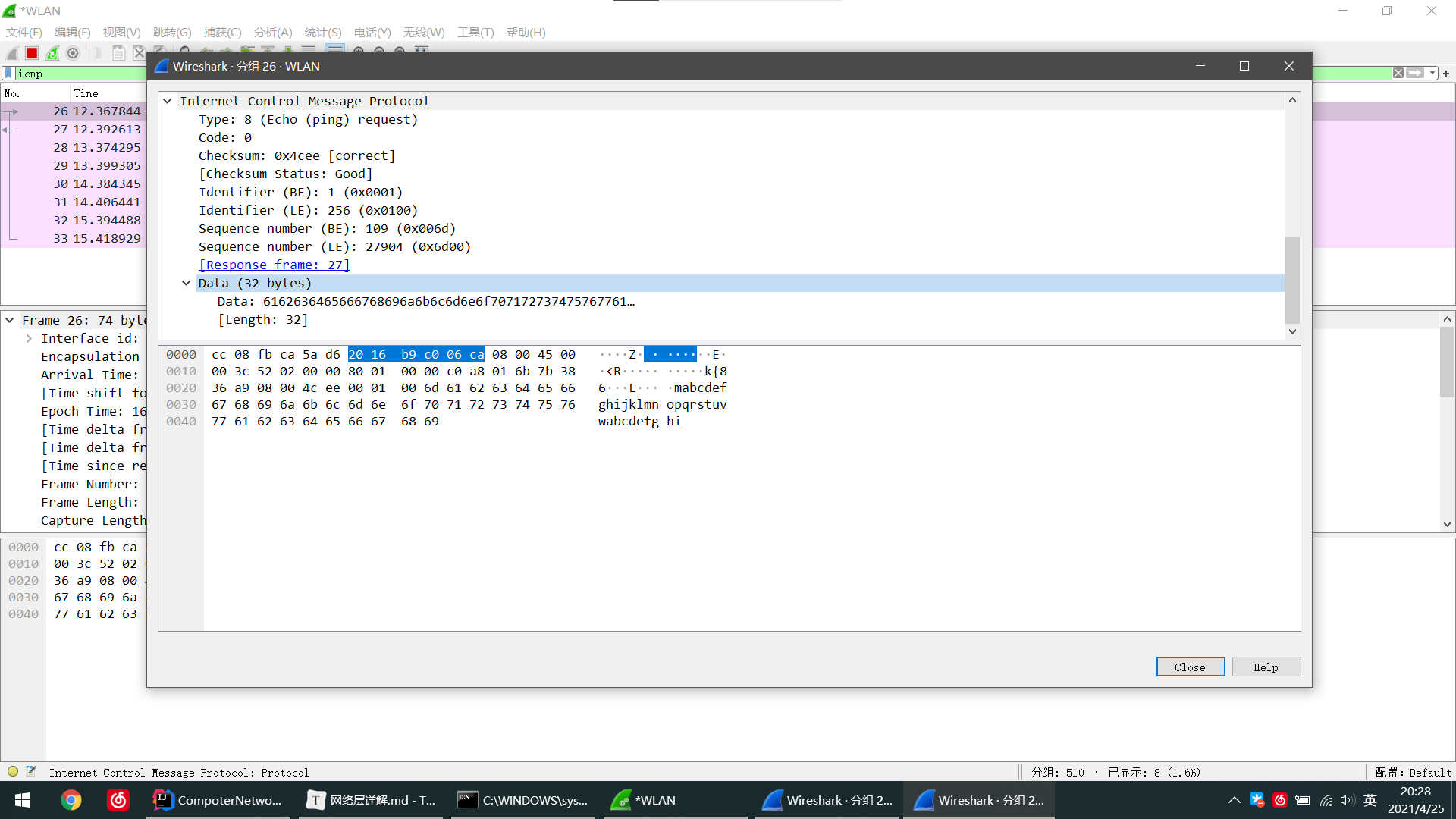
Task: Click hex offset 0020 row in dialog
Action: (181, 388)
